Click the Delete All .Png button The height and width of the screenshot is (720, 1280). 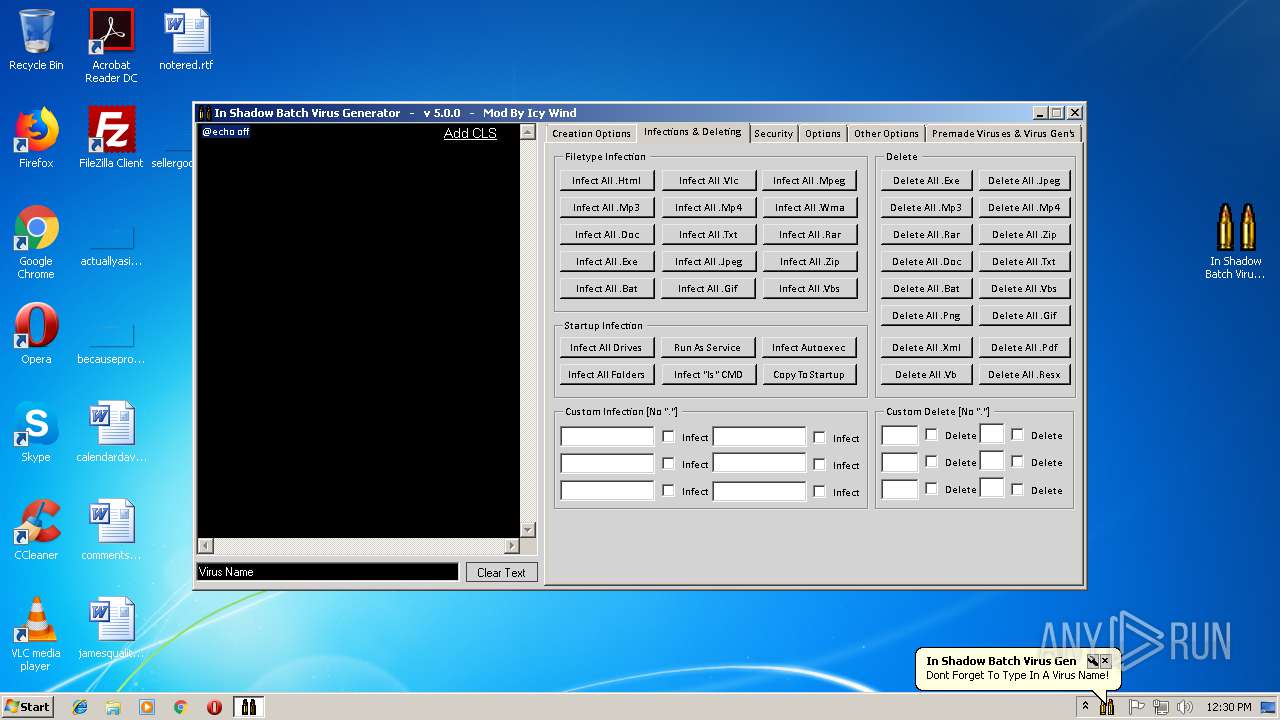tap(926, 315)
